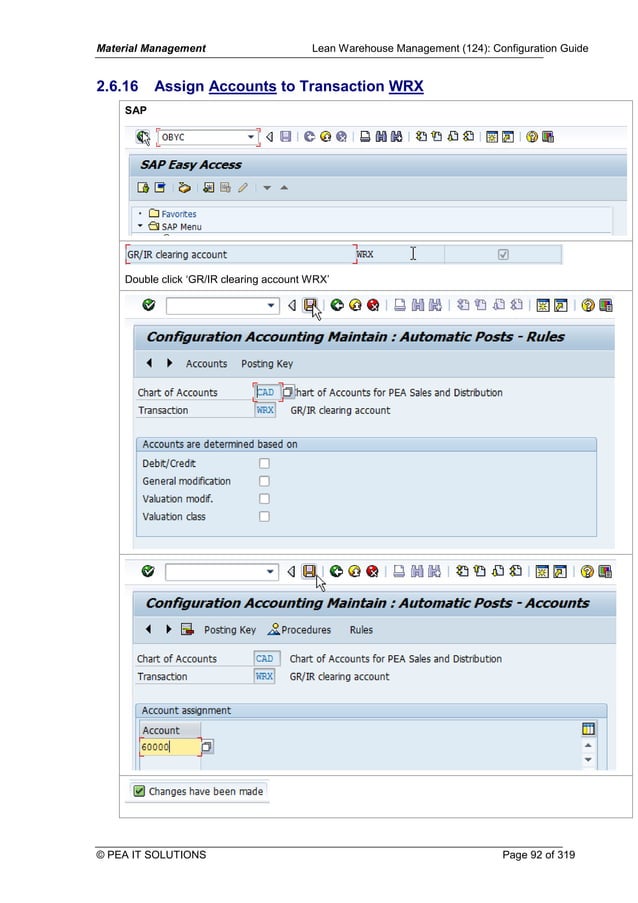Image resolution: width=638 pixels, height=903 pixels.
Task: Click the WRX cell in GR/IR row
Action: tap(400, 254)
